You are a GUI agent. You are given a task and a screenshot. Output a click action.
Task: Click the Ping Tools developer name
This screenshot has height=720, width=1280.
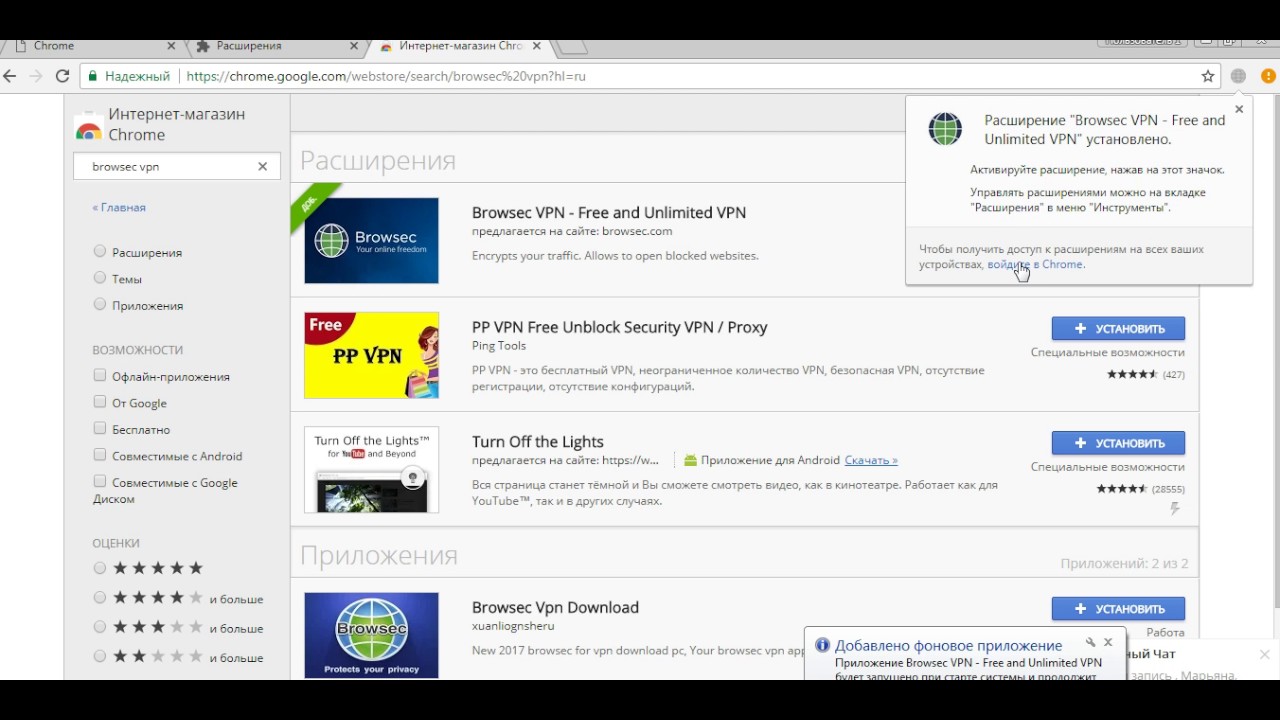(x=499, y=346)
